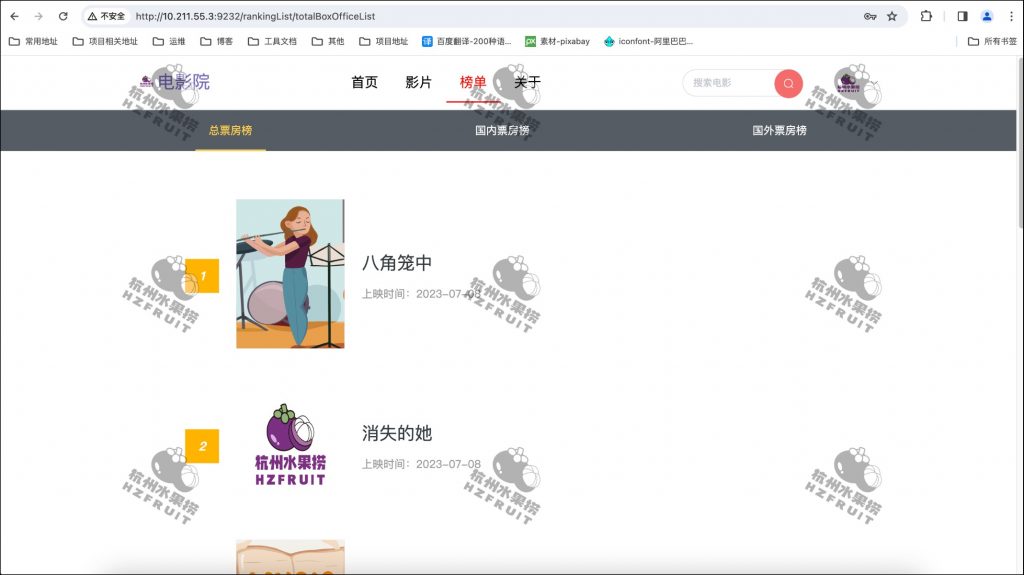Click the browser forward arrow

click(x=39, y=16)
